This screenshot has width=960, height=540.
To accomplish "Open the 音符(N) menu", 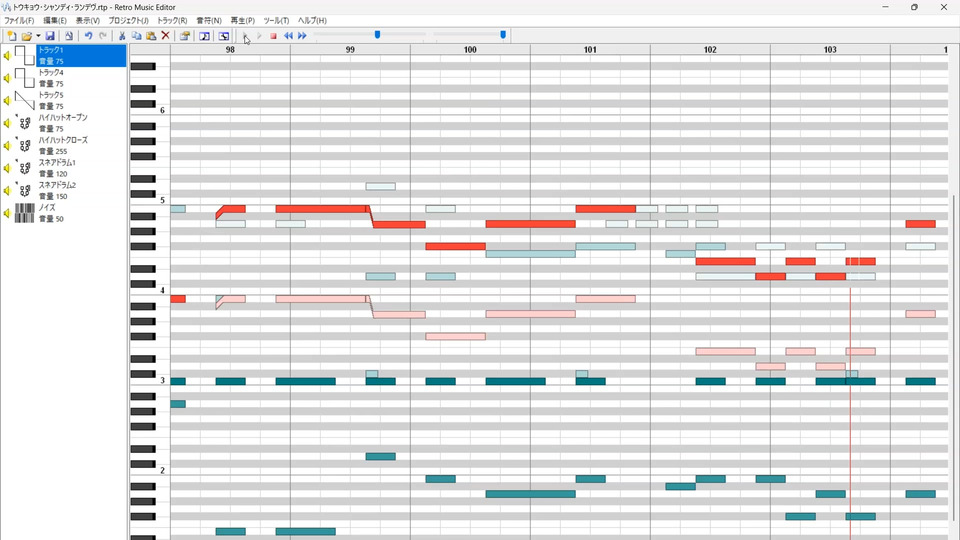I will pyautogui.click(x=209, y=20).
